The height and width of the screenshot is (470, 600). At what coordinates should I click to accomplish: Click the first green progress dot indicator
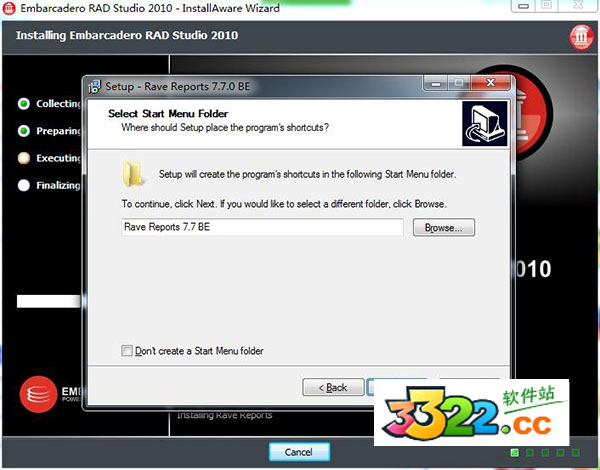[515, 453]
